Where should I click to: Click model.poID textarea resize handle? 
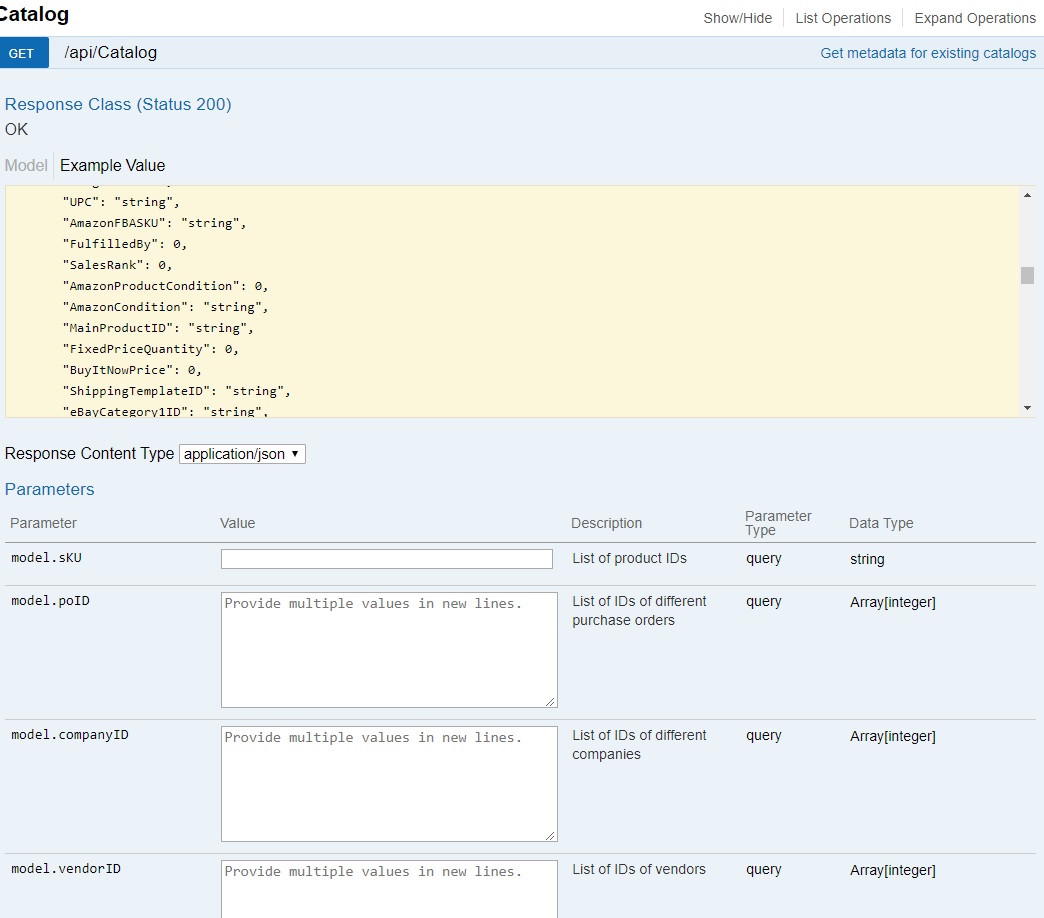click(x=550, y=701)
